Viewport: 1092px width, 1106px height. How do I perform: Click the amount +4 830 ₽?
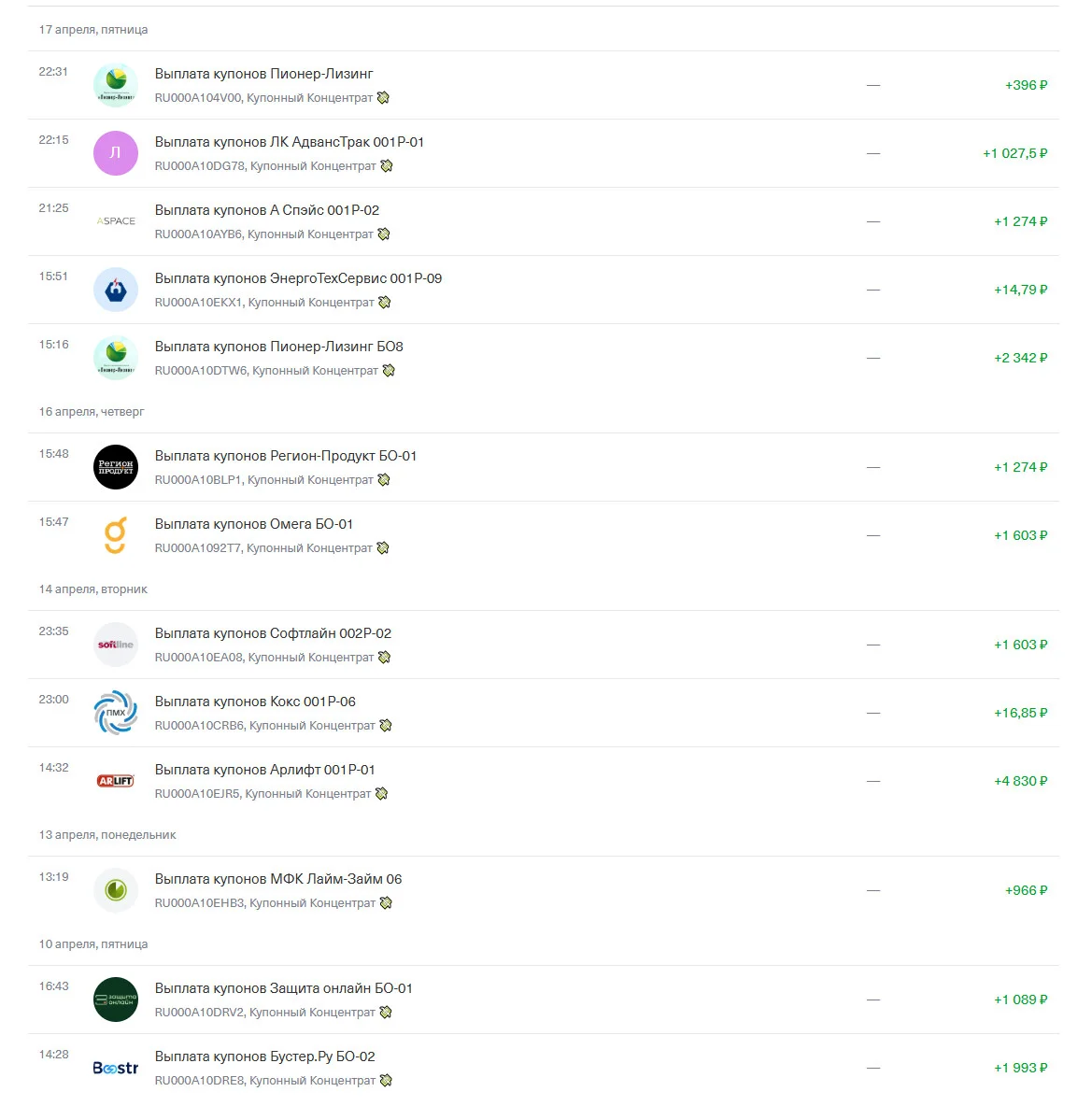pos(1021,782)
